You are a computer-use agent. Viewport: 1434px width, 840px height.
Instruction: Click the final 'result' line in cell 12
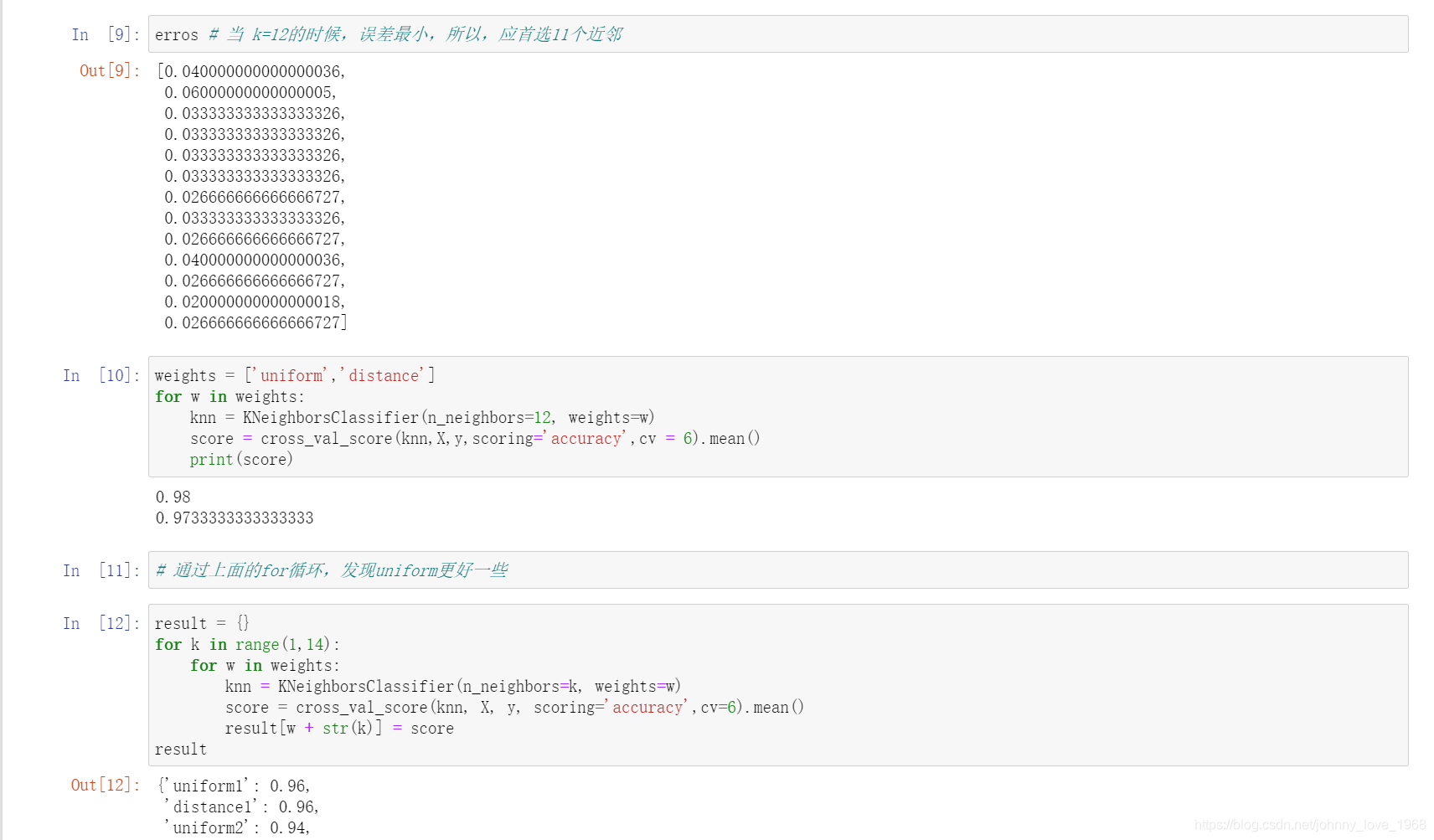tap(181, 750)
